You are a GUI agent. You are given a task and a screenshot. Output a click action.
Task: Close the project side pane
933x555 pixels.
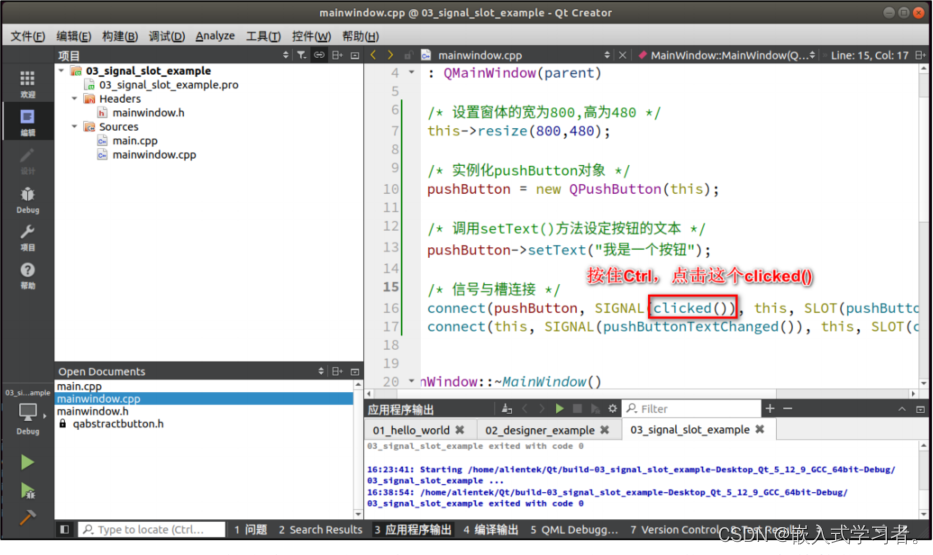[x=355, y=55]
